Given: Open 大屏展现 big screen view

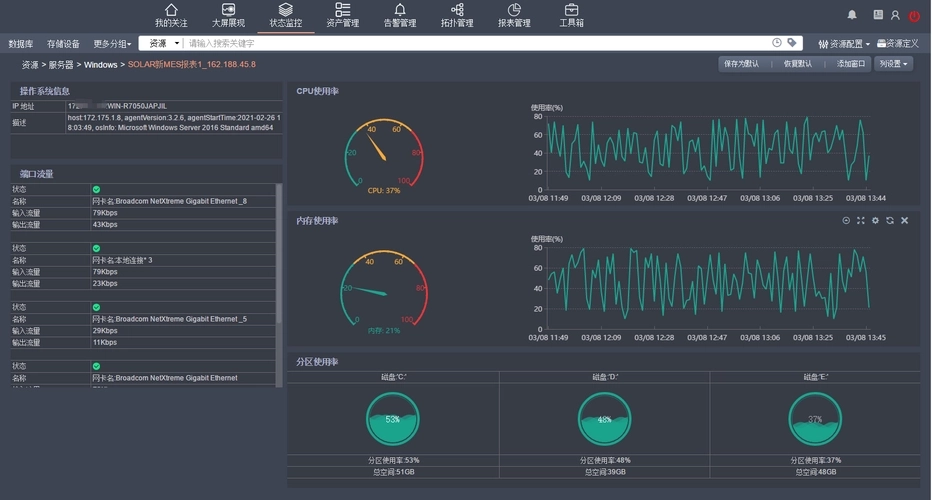Looking at the screenshot, I should pos(228,15).
